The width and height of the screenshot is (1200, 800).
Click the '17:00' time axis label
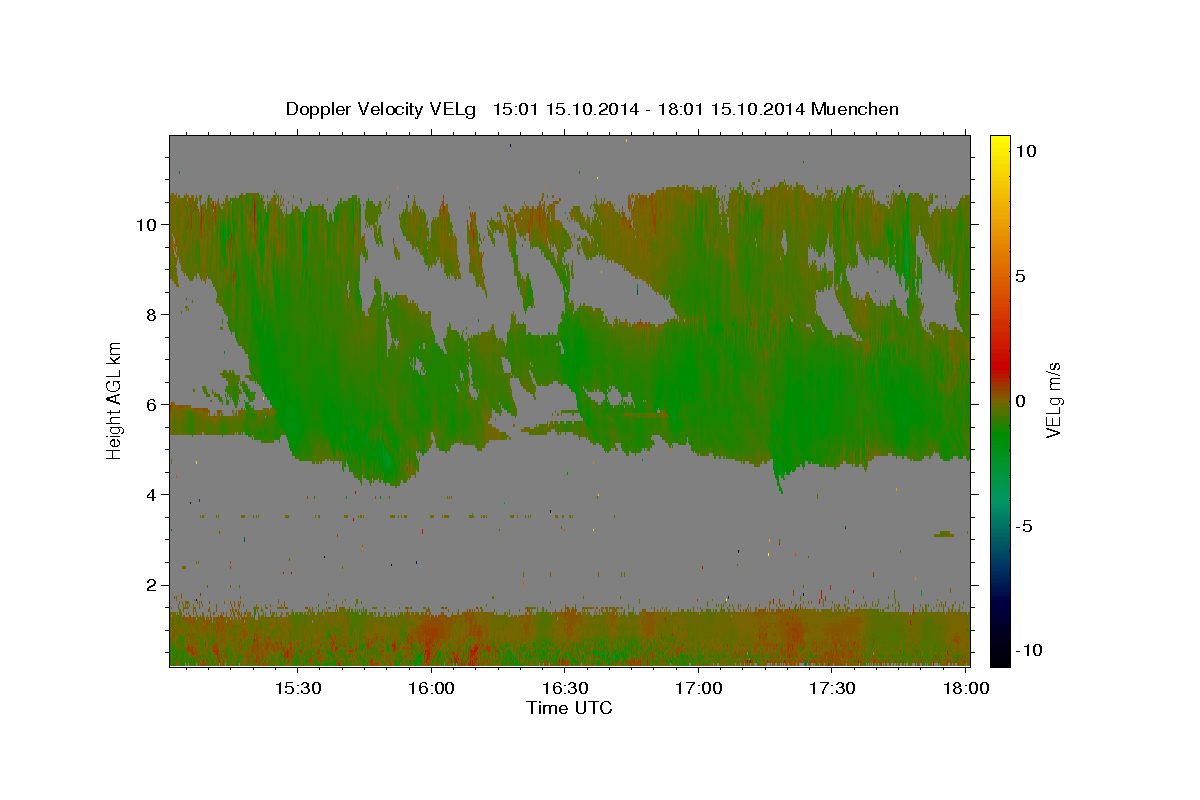coord(699,689)
